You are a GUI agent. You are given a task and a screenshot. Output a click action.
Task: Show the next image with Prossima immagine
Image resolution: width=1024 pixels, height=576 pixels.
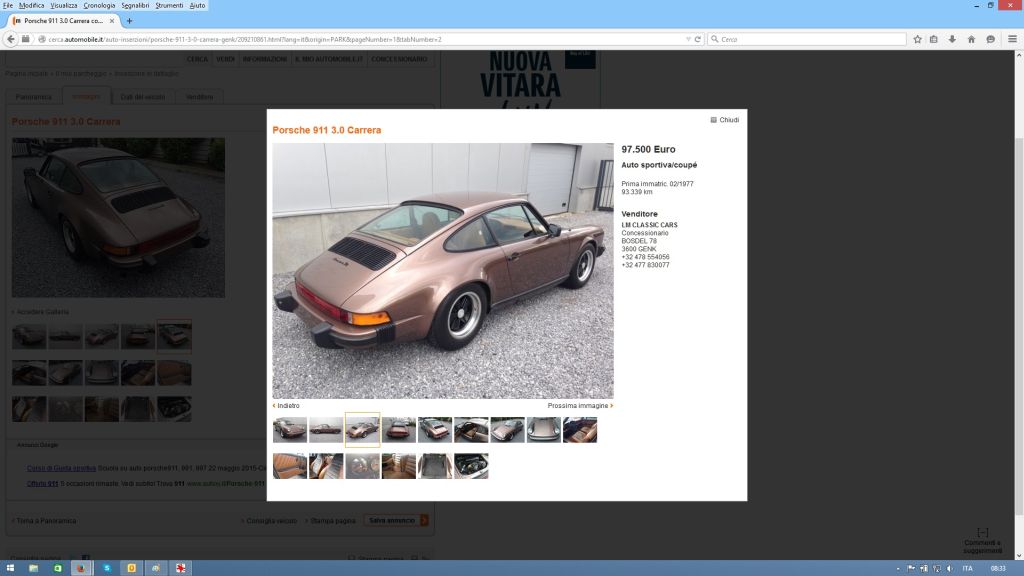[x=580, y=406]
